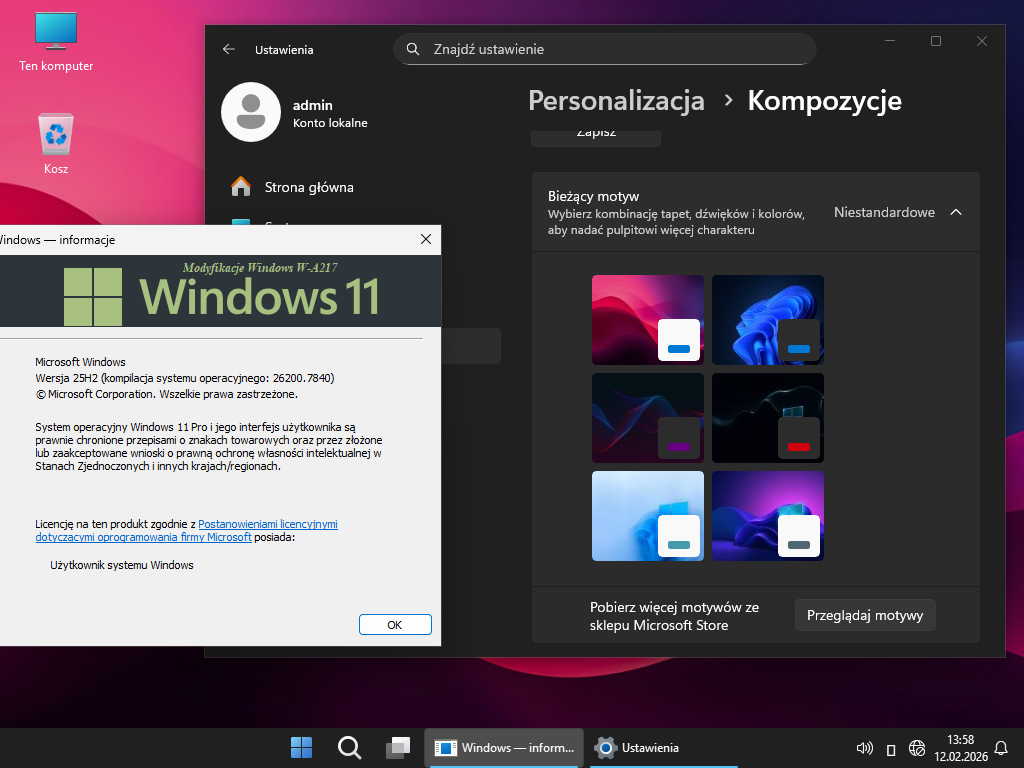Choose the light blue bloom theme
Screen dimensions: 1024x768
pyautogui.click(x=647, y=516)
